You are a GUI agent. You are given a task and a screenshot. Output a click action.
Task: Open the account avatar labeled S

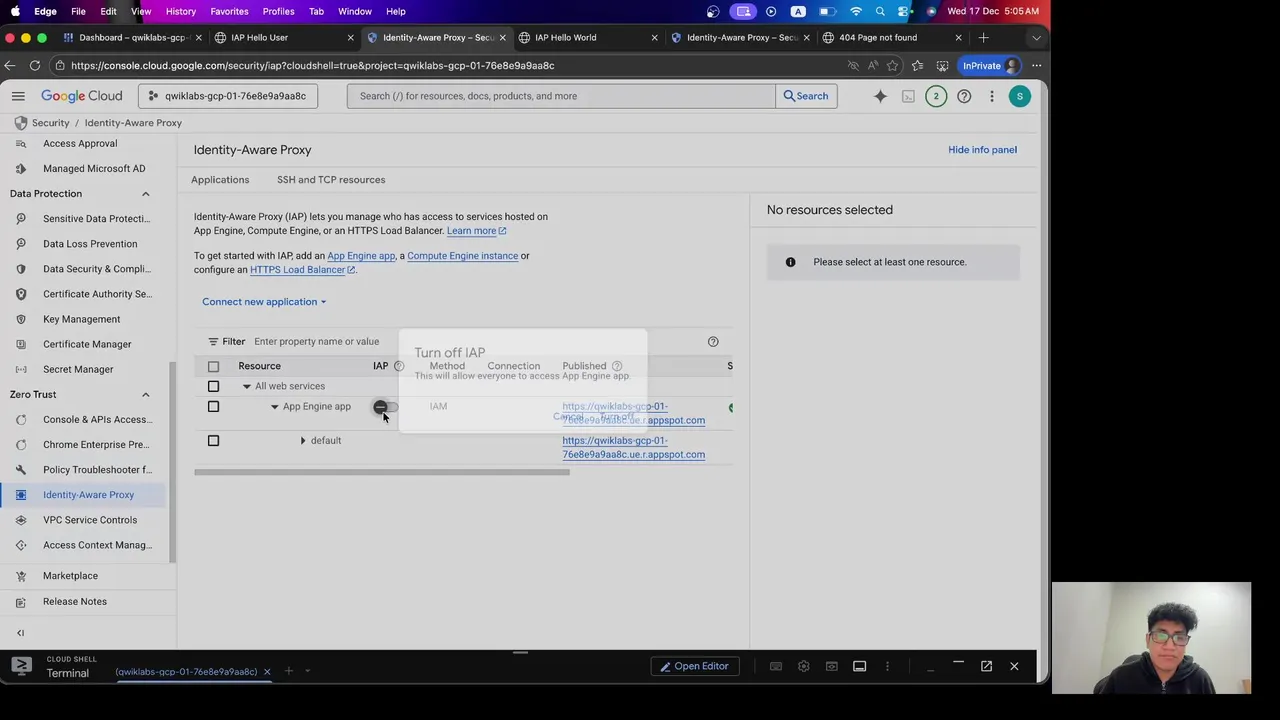(1019, 96)
